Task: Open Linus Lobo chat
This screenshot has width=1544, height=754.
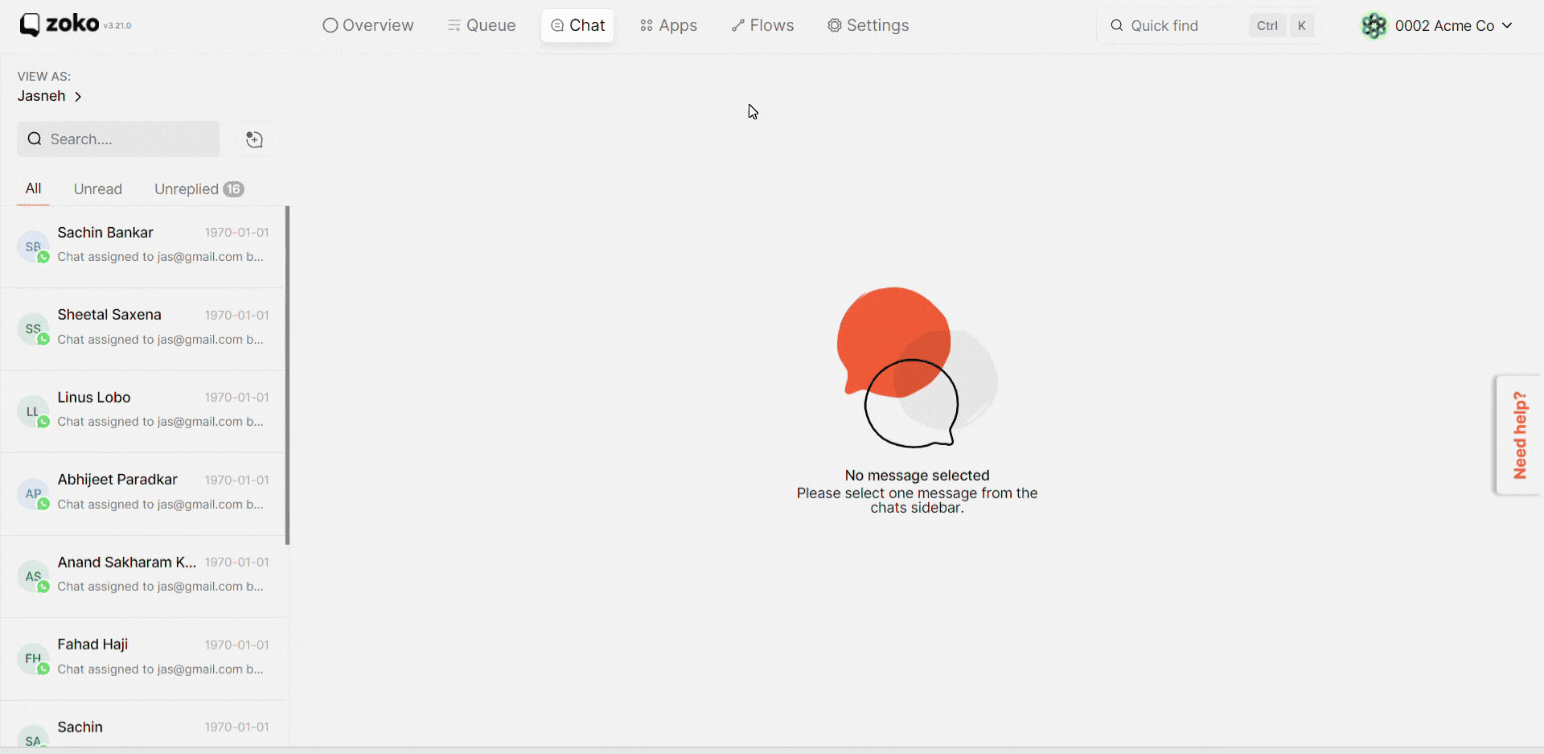Action: 143,411
